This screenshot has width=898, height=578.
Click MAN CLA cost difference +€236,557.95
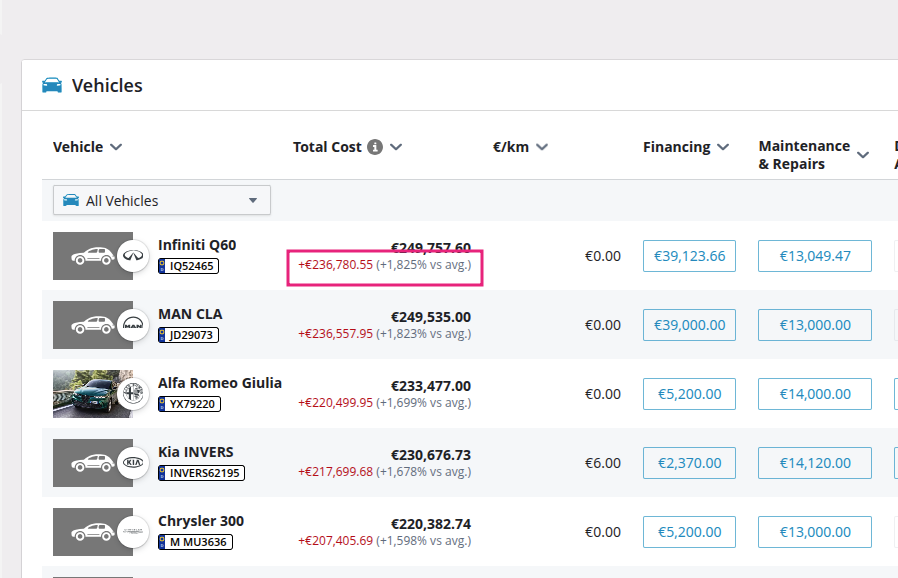pos(336,333)
